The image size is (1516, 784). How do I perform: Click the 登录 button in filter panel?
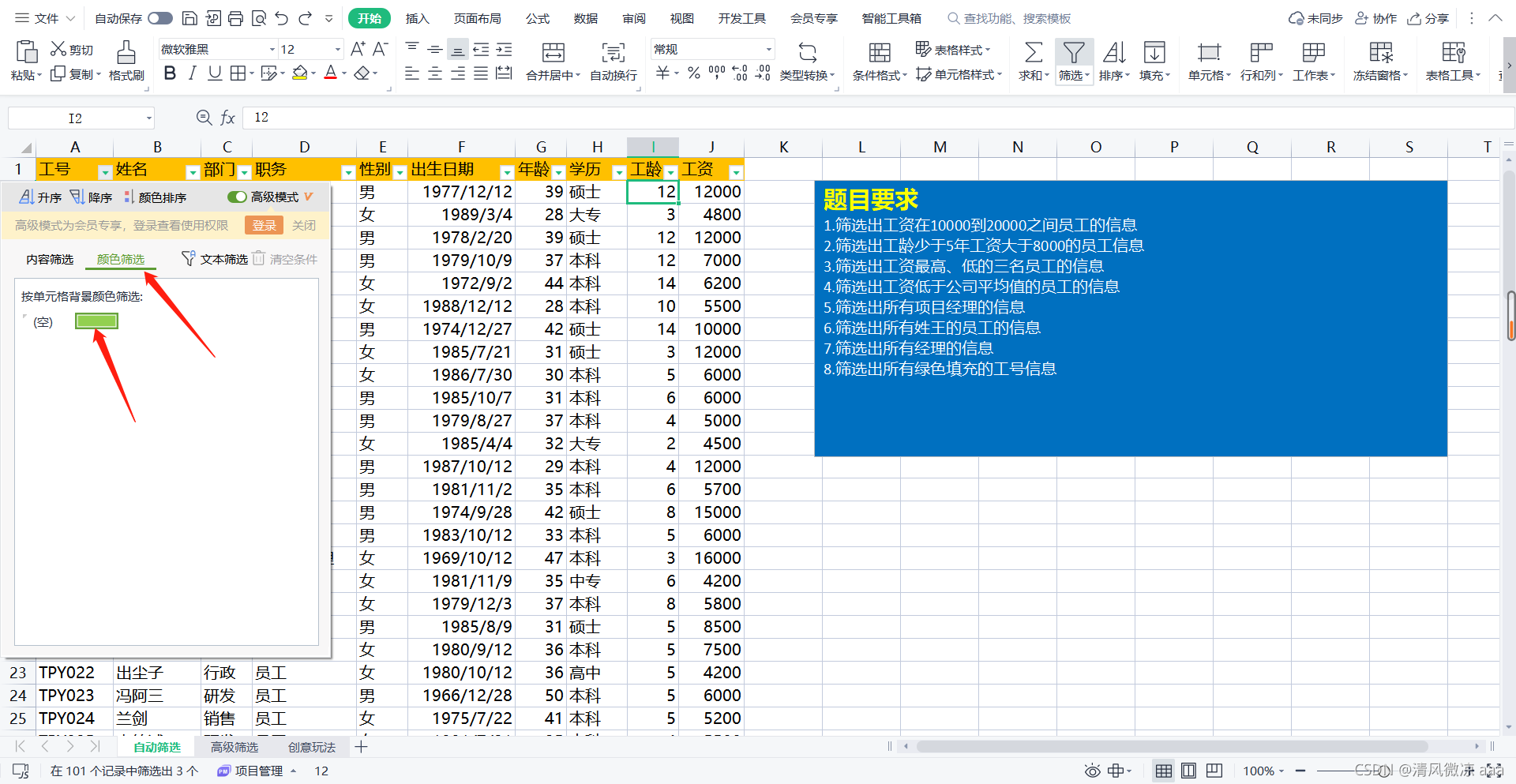click(264, 225)
